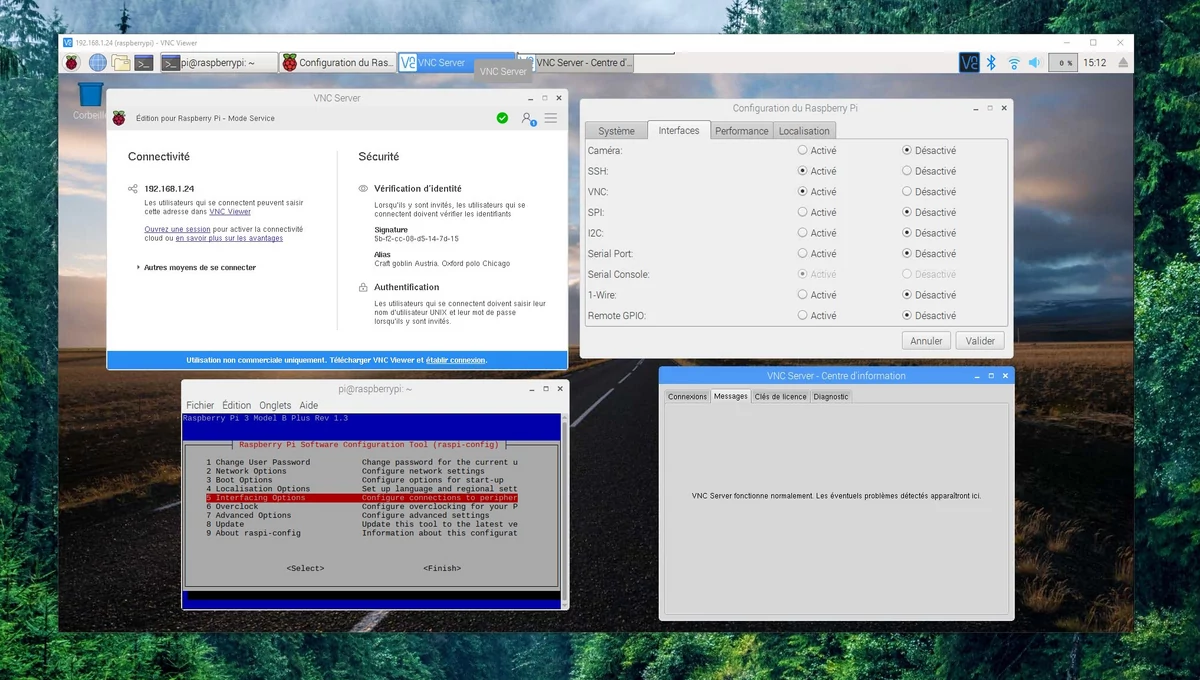The width and height of the screenshot is (1200, 680).
Task: Enable Serial Port with the Activé radio
Action: click(x=803, y=254)
